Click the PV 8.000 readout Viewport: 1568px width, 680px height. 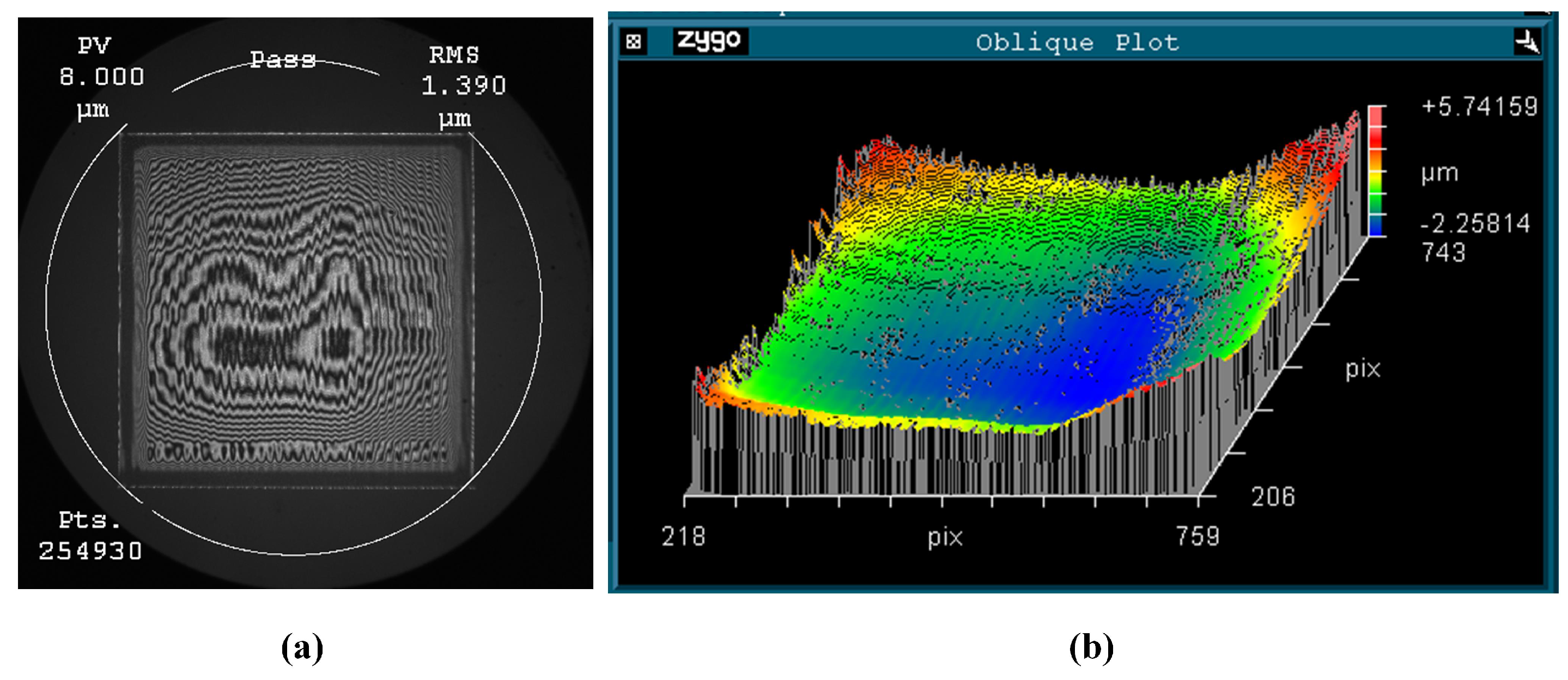pos(102,77)
